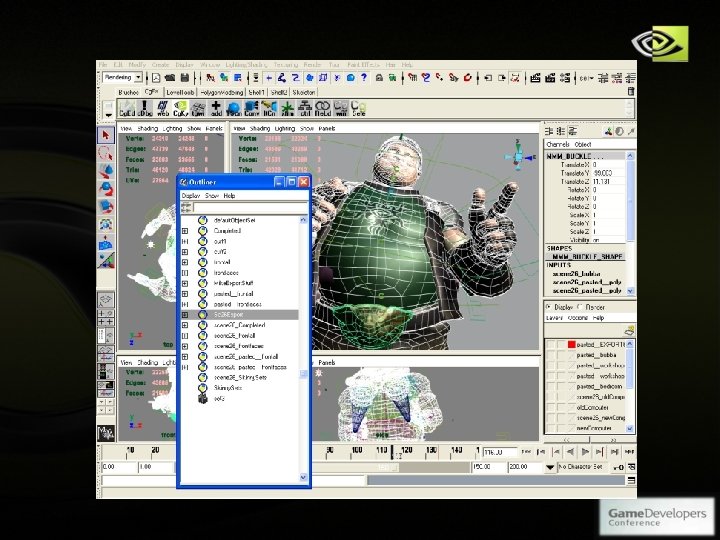The image size is (720, 540).
Task: Click the Outliner search text field
Action: click(x=250, y=208)
